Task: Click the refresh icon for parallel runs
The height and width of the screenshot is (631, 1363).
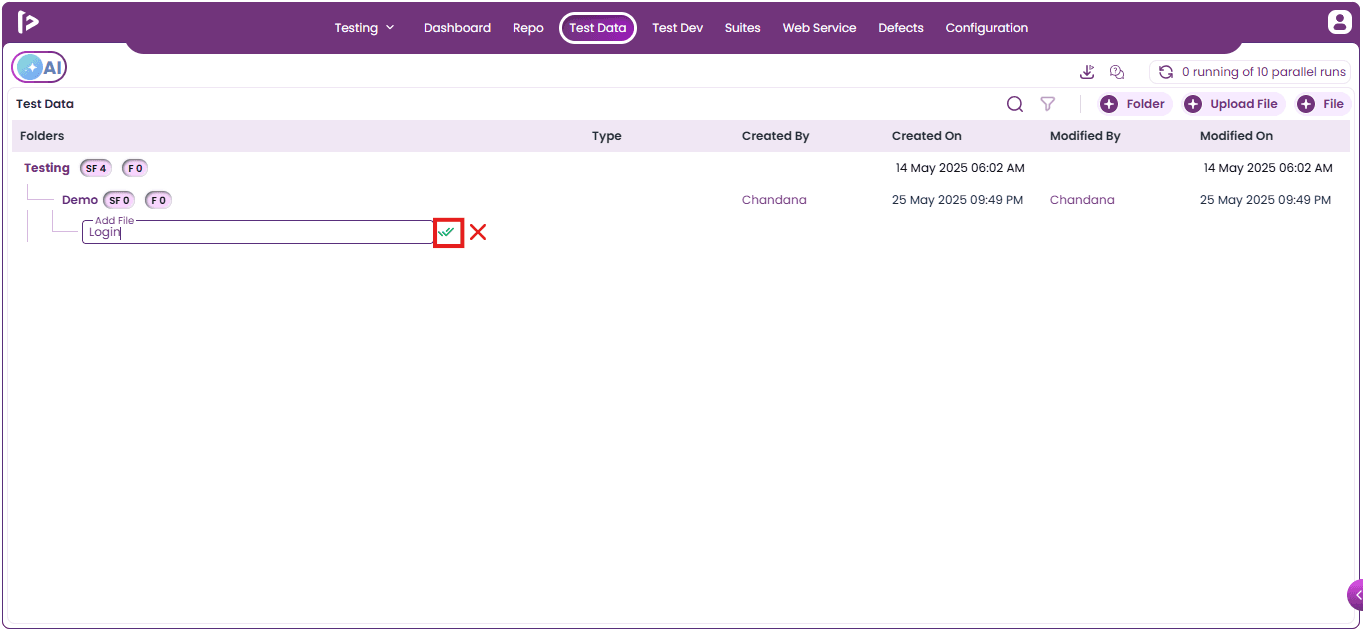Action: point(1166,72)
